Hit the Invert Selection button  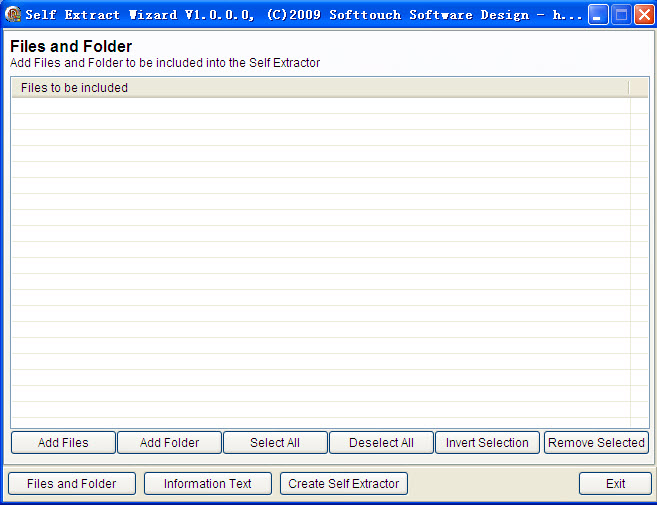point(487,443)
